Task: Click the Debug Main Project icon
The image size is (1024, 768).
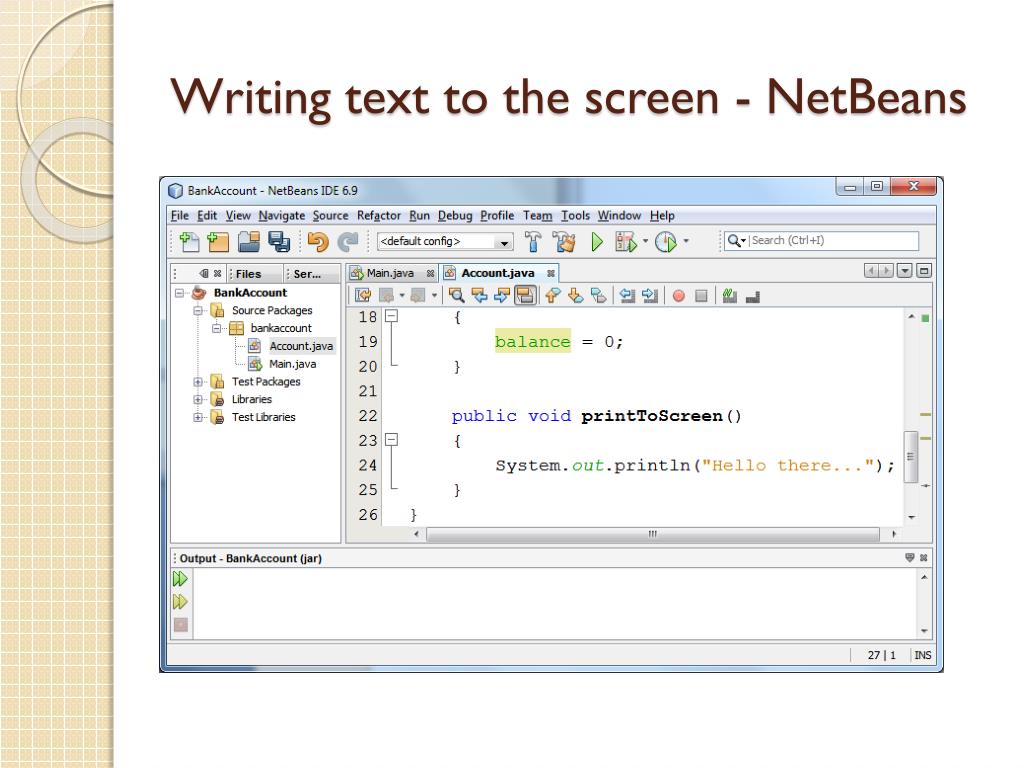Action: pyautogui.click(x=626, y=242)
